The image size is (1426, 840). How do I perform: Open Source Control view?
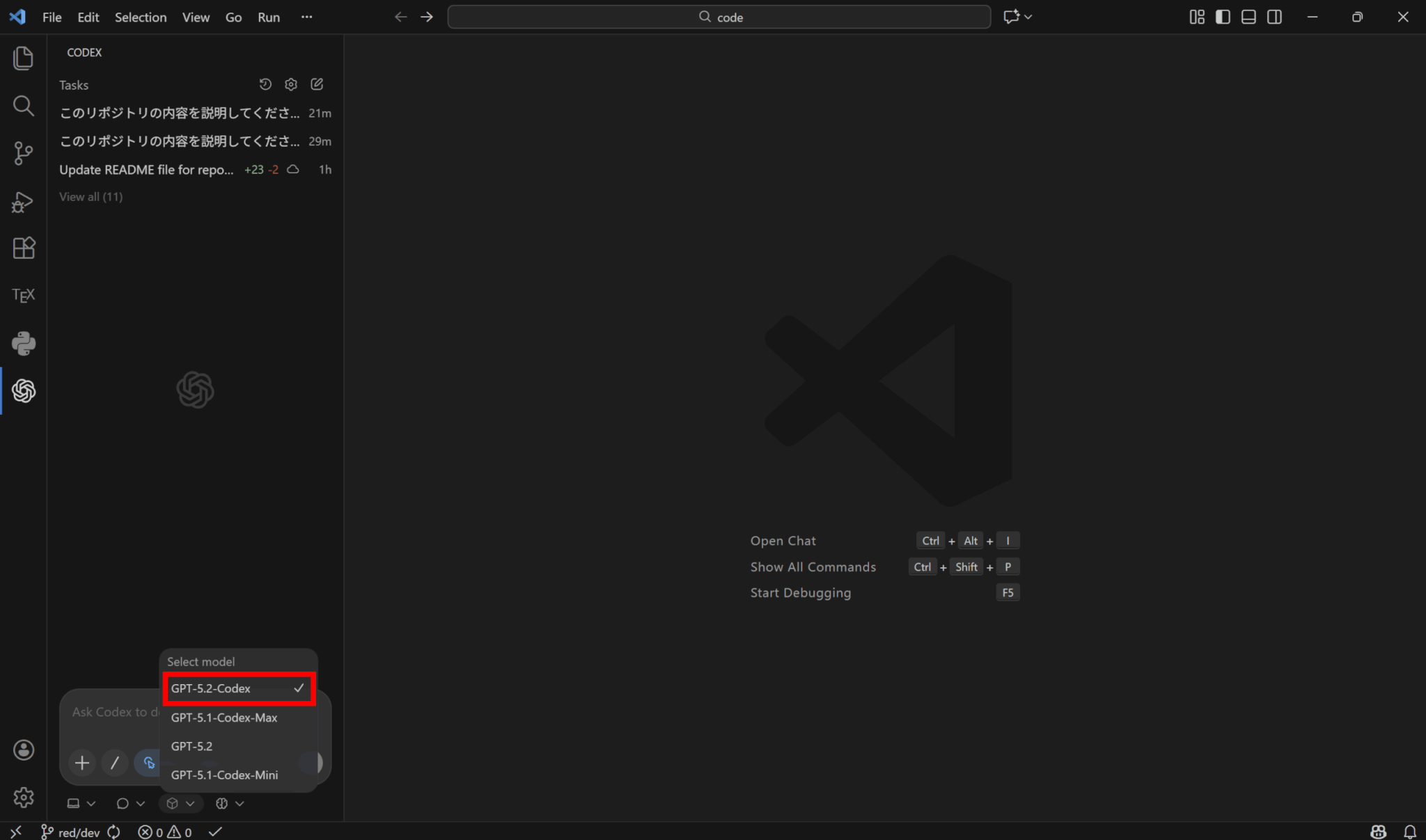coord(24,153)
